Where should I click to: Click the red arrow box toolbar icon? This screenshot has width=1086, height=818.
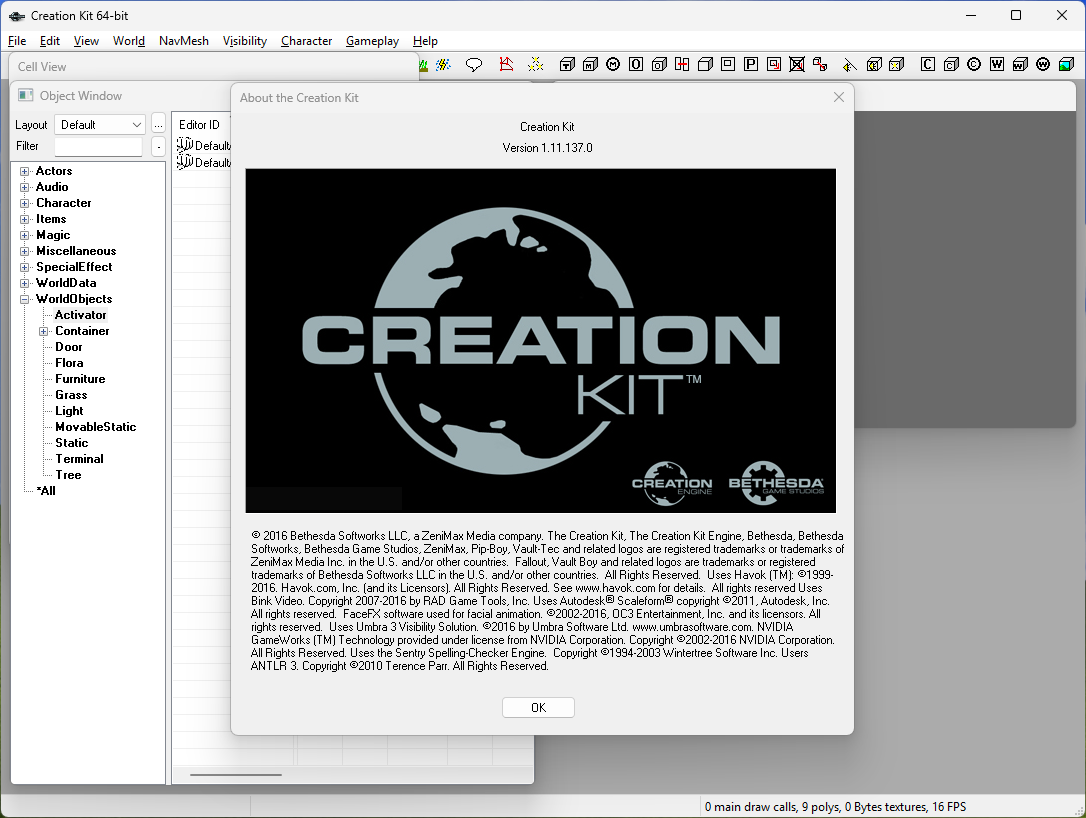point(774,64)
